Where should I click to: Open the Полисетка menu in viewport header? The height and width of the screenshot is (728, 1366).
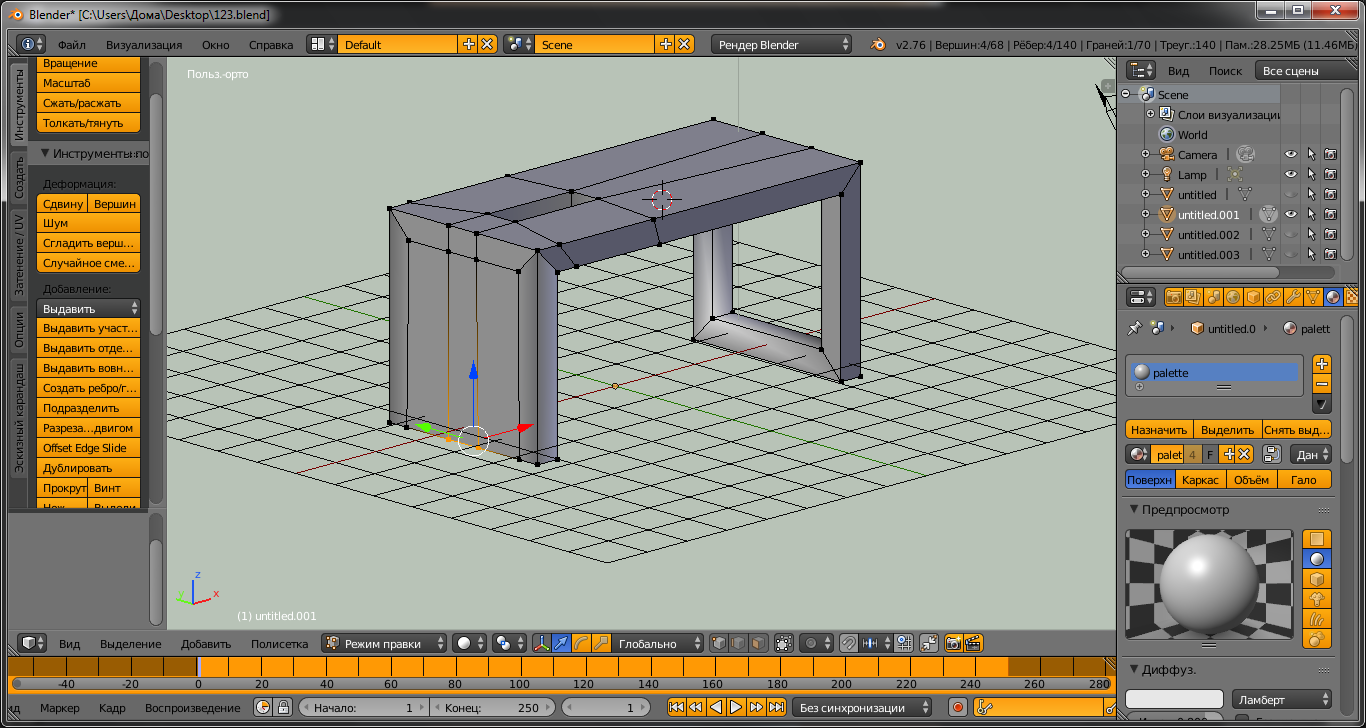coord(280,643)
